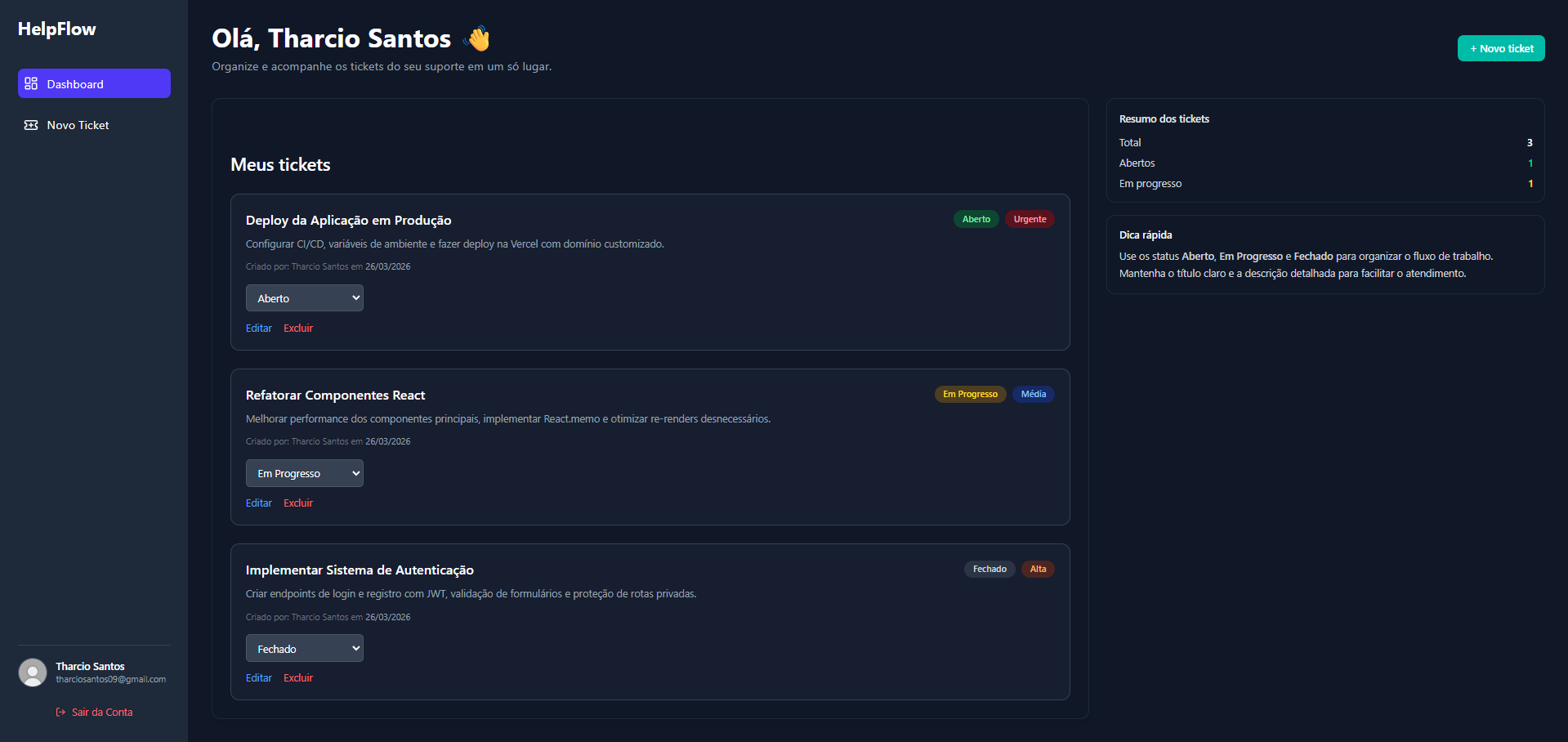
Task: Click the title Implementar Sistema de Autenticação
Action: 360,570
